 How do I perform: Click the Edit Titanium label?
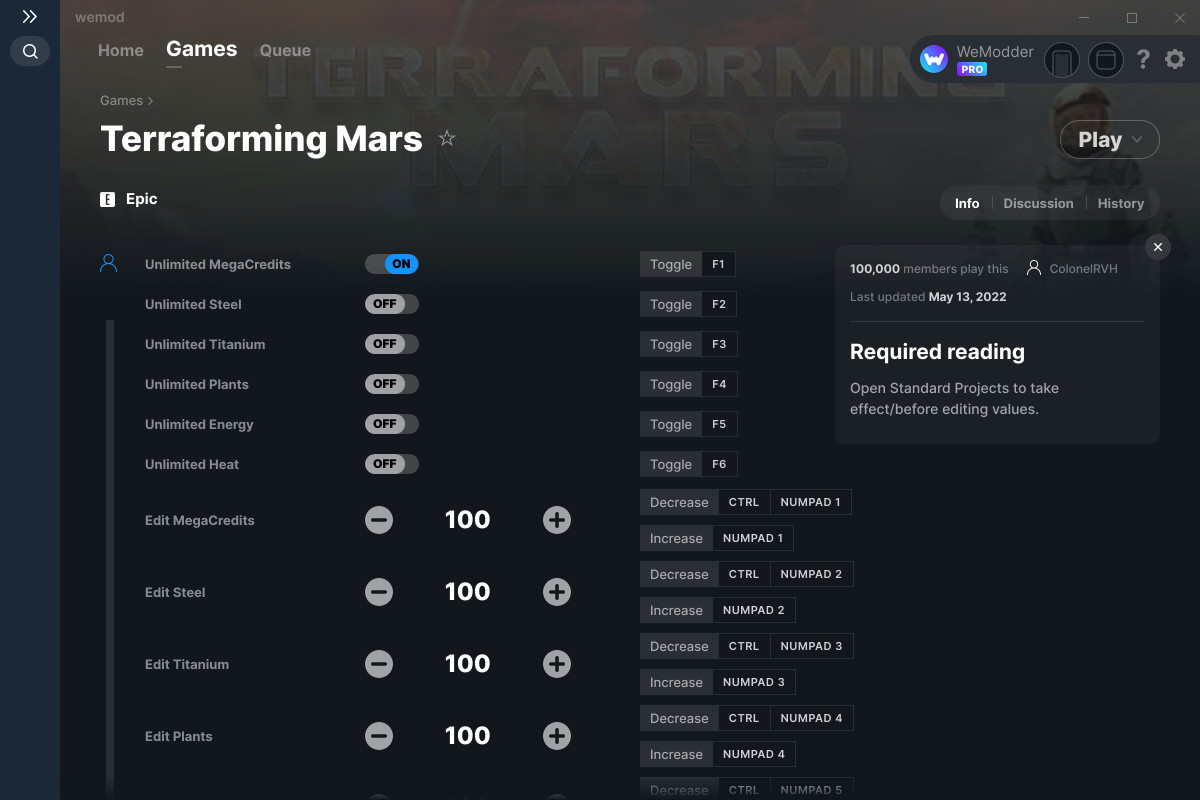187,664
